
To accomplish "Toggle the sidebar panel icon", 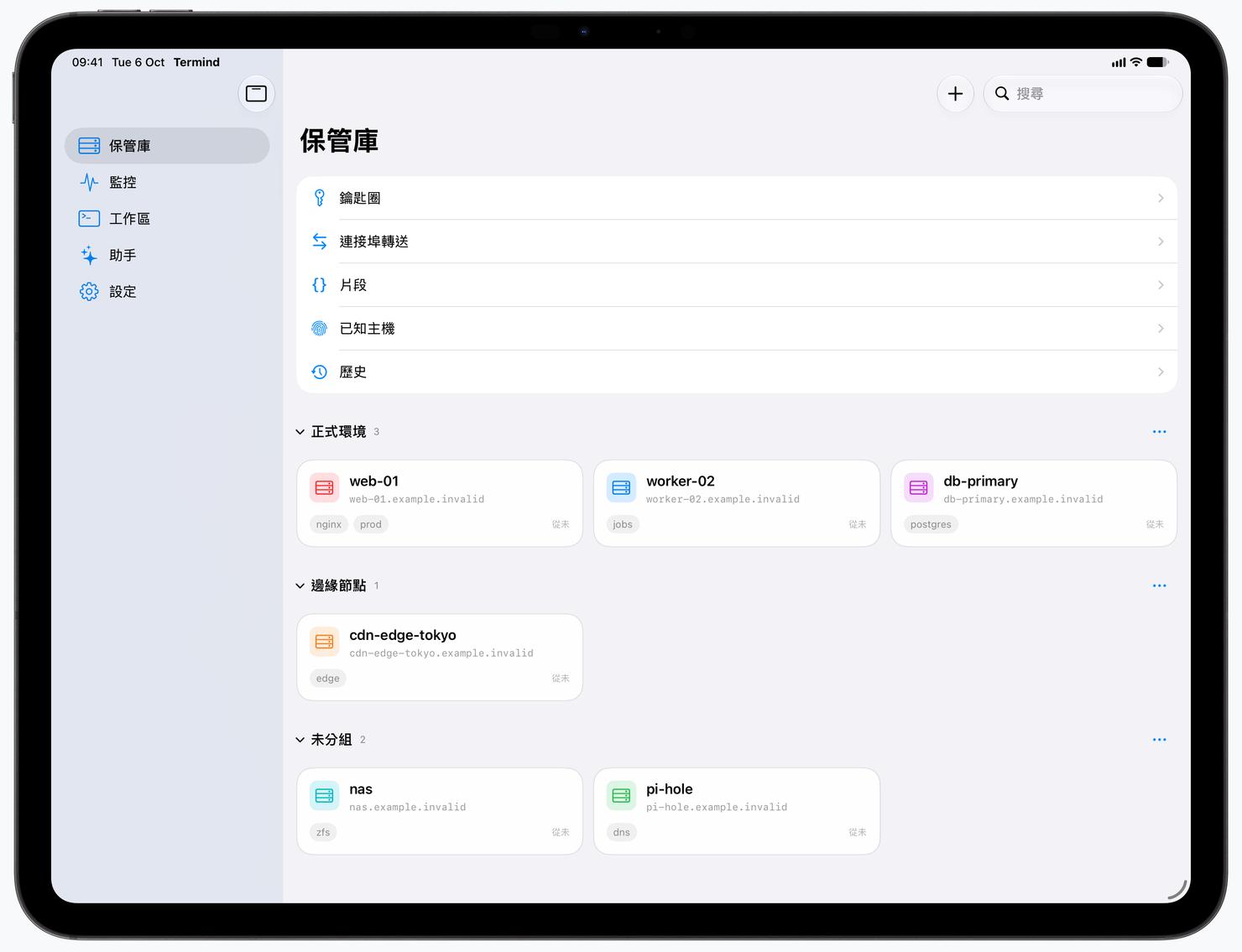I will tap(256, 94).
